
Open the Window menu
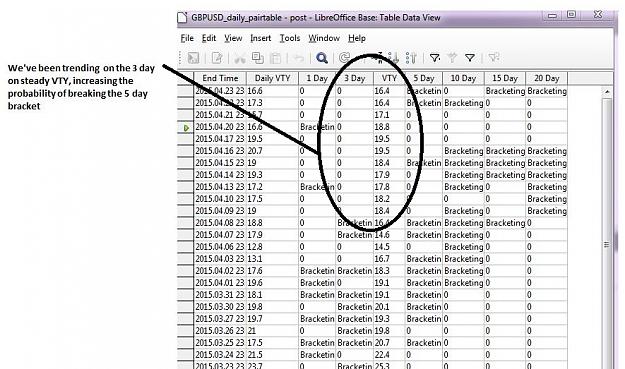[324, 38]
